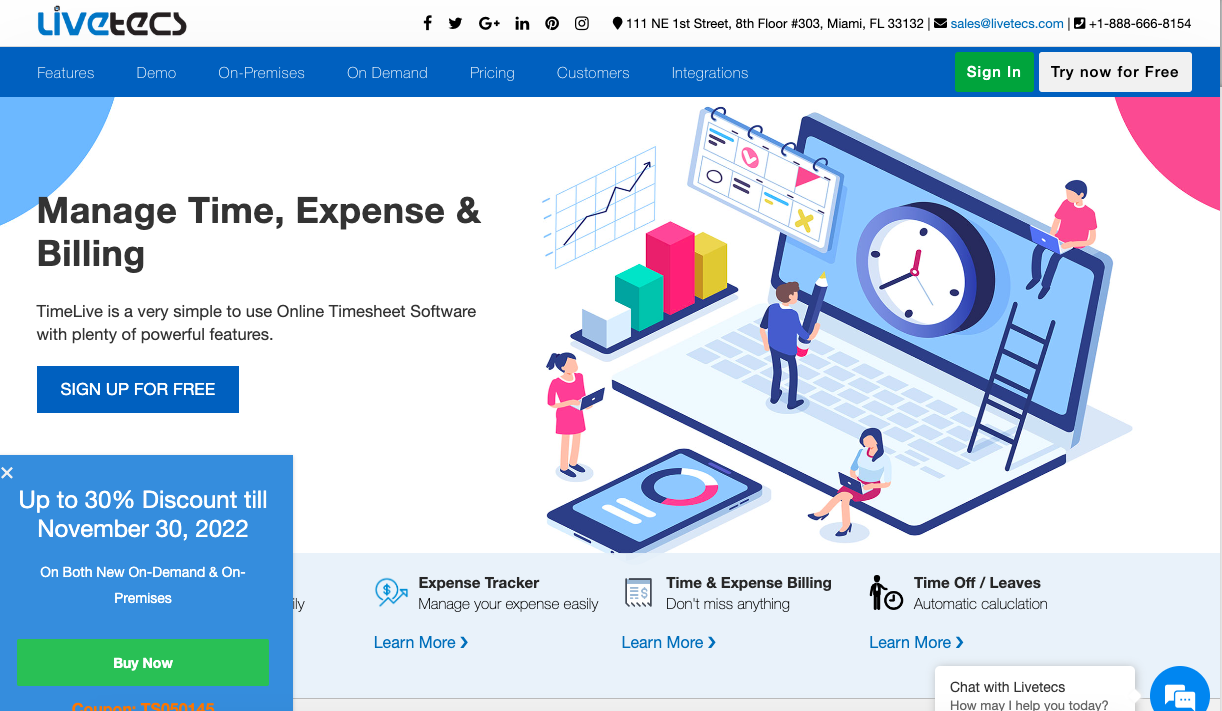Click the Time Off / Leaves person-clock icon
Image resolution: width=1222 pixels, height=711 pixels.
coord(886,593)
